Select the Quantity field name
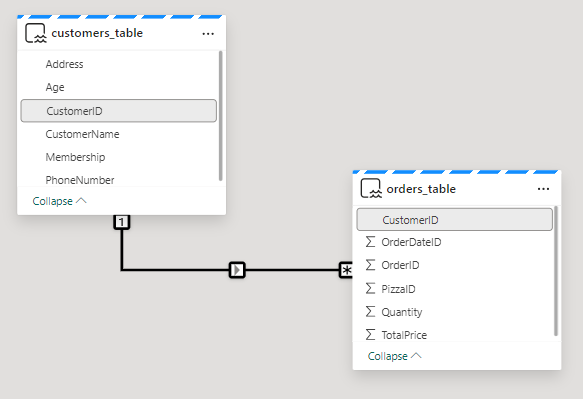583x399 pixels. [x=402, y=312]
